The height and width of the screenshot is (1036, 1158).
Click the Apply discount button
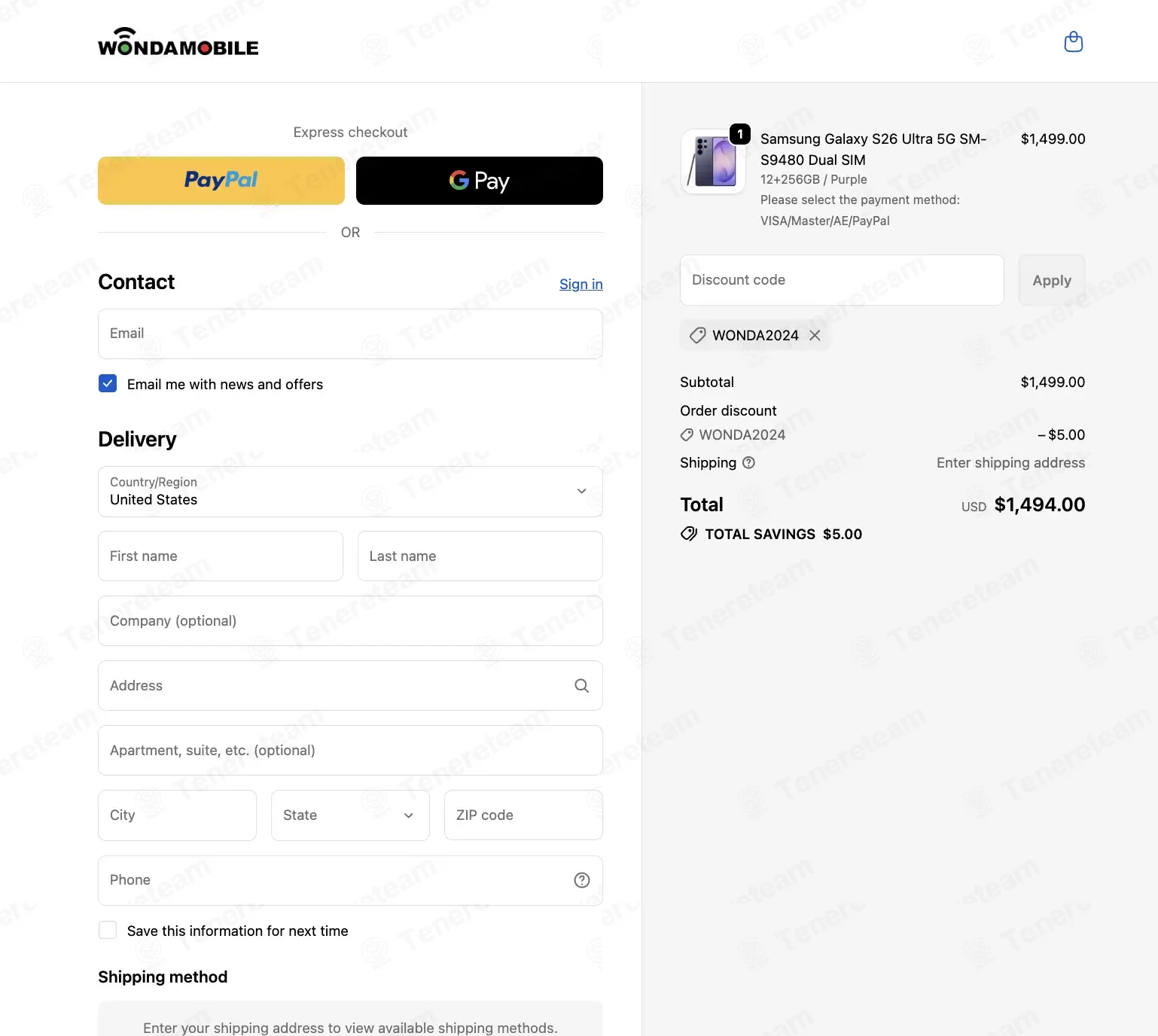1052,280
